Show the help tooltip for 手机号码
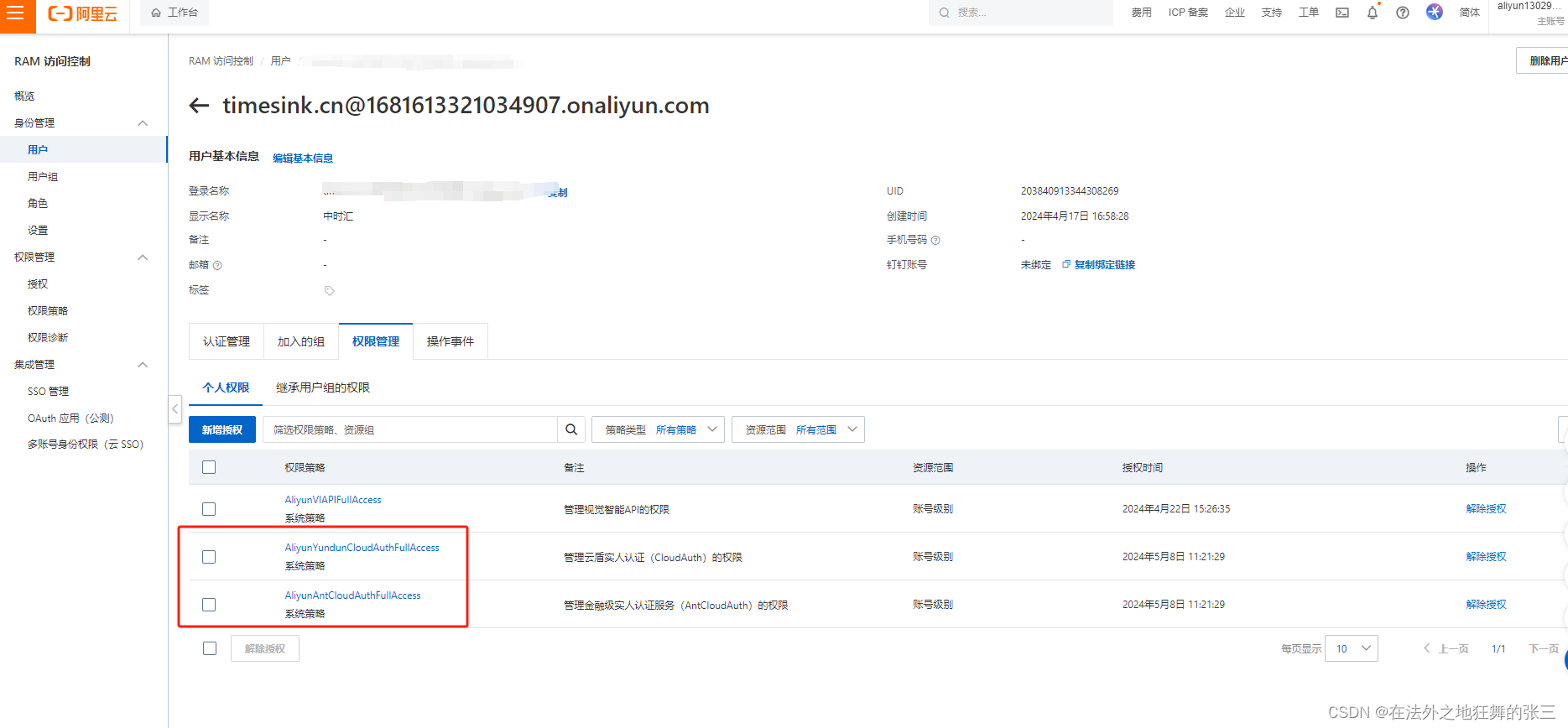This screenshot has height=728, width=1568. coord(935,241)
